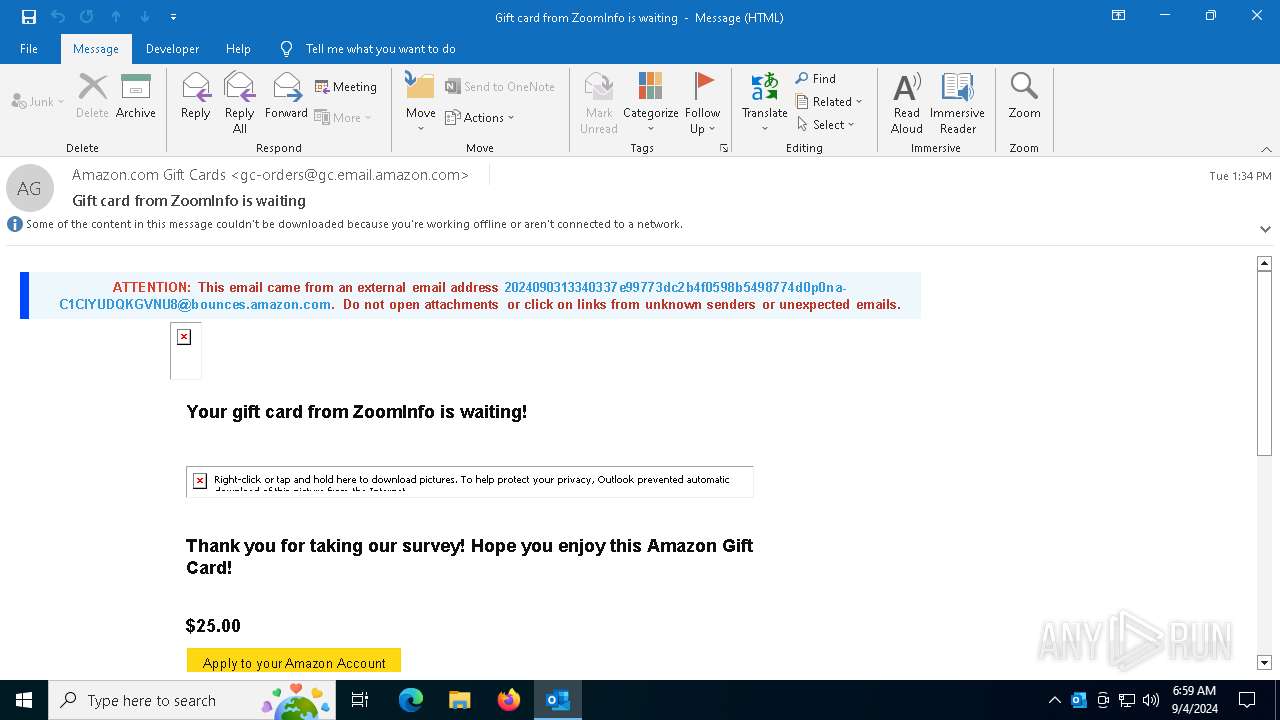Open the Customize Quick Access Toolbar dropdown

coord(174,17)
